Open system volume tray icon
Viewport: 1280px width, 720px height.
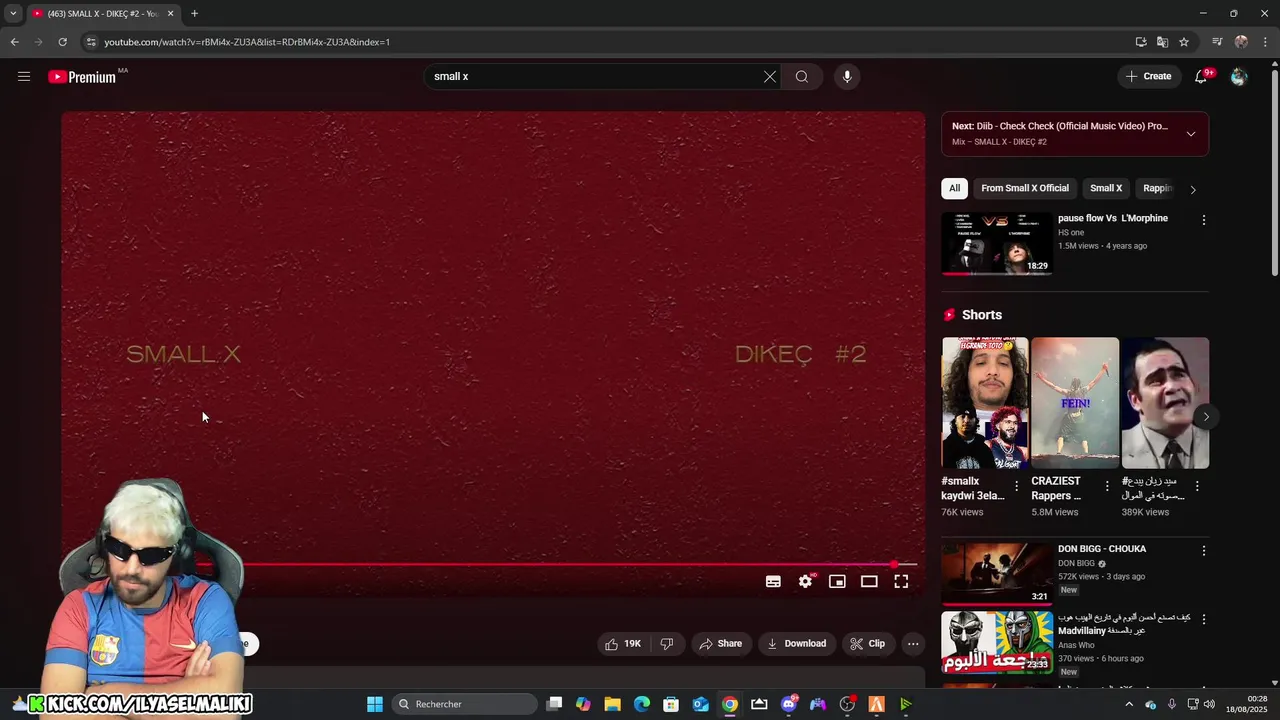(1211, 704)
